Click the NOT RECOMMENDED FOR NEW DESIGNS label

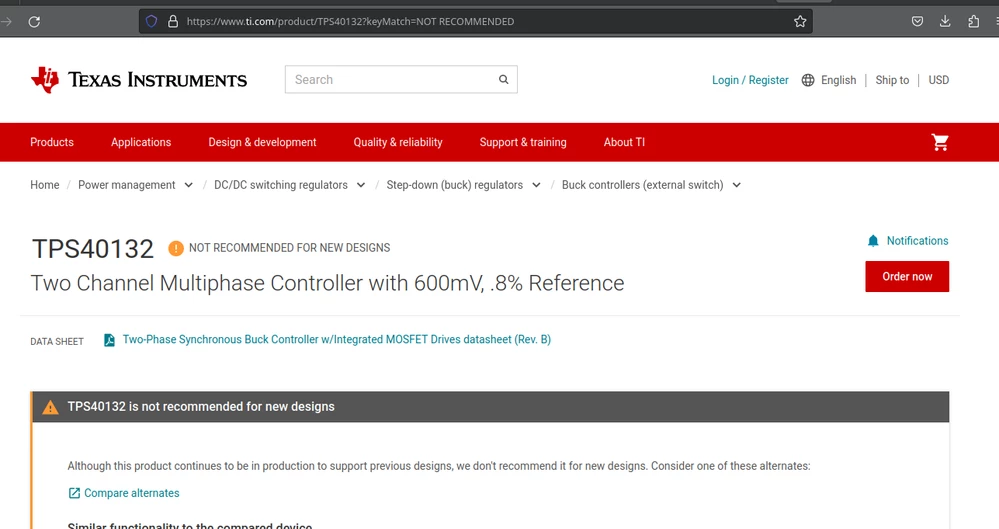pos(289,248)
